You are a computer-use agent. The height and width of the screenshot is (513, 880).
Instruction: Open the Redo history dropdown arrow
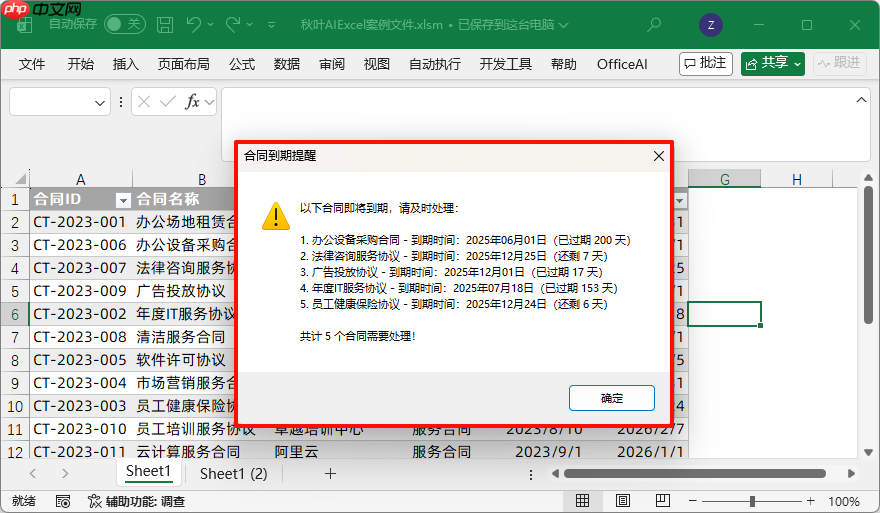click(x=250, y=25)
